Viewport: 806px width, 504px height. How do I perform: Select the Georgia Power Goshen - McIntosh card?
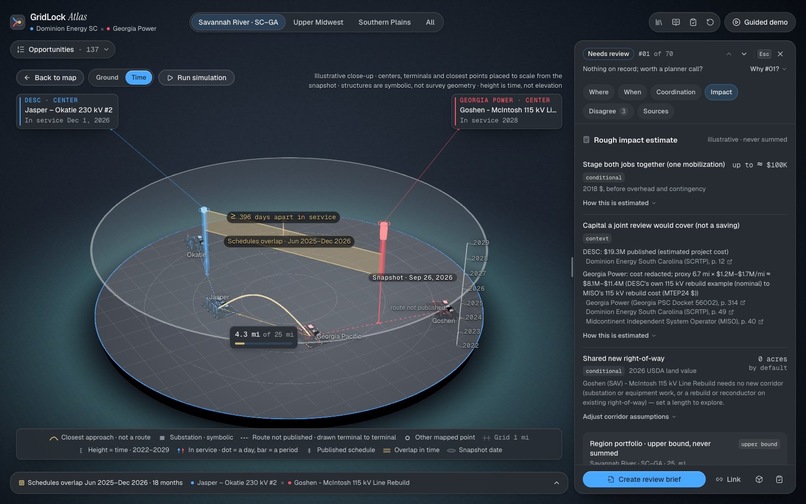click(507, 111)
